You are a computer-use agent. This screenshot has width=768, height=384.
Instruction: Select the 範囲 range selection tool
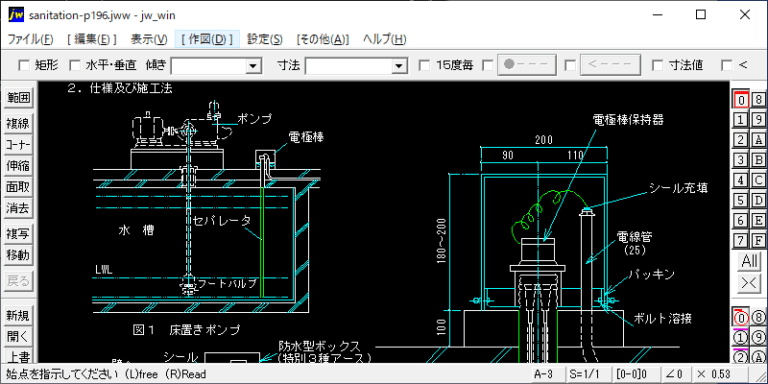point(18,98)
